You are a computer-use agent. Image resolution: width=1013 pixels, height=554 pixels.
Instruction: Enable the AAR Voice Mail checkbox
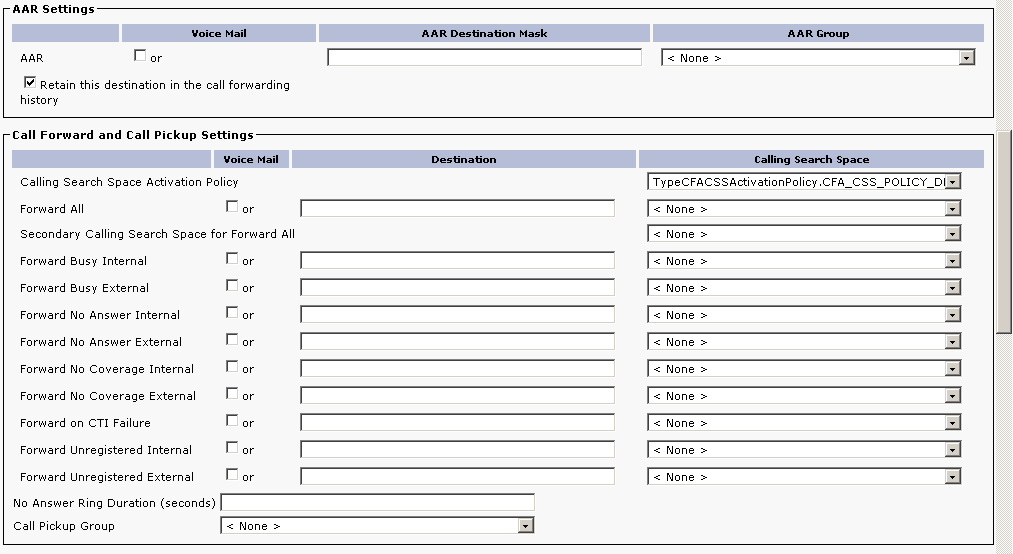[140, 56]
